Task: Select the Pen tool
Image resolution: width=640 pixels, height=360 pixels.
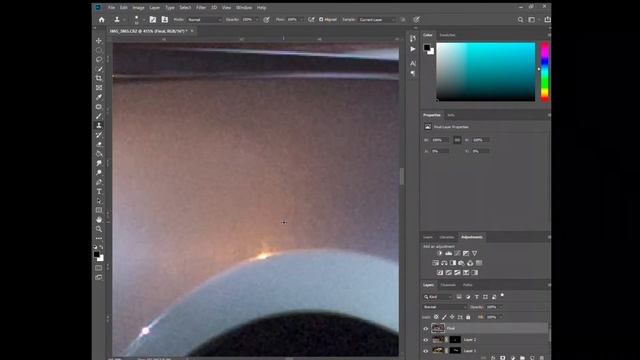Action: coord(99,182)
